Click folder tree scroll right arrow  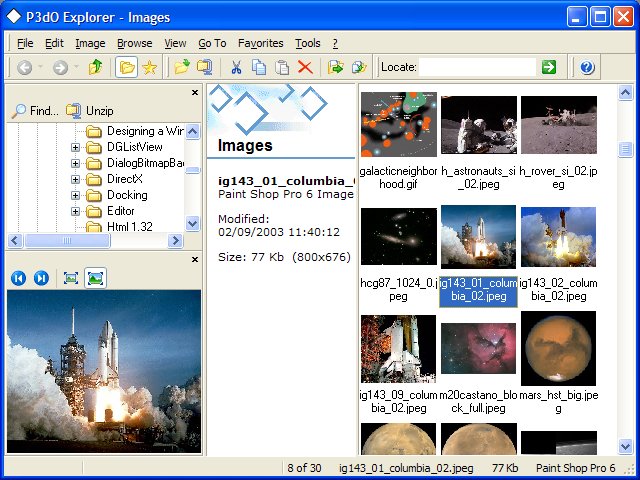click(176, 240)
